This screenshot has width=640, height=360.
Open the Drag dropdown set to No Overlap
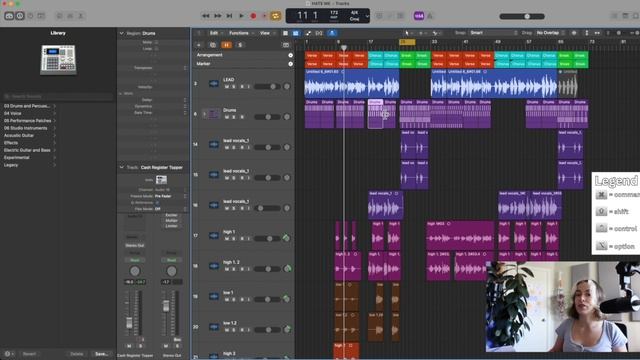point(551,33)
